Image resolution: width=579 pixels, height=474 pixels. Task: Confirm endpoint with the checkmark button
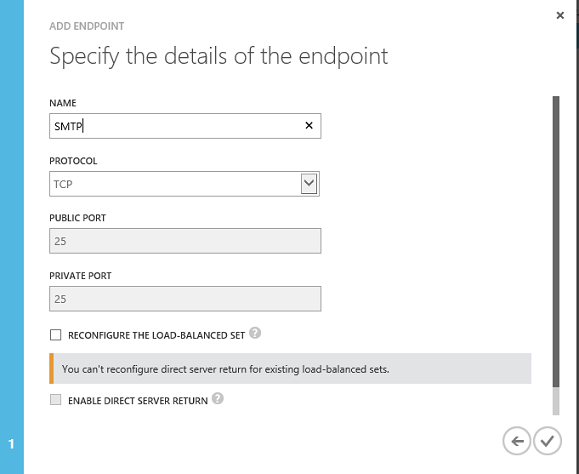pyautogui.click(x=547, y=441)
